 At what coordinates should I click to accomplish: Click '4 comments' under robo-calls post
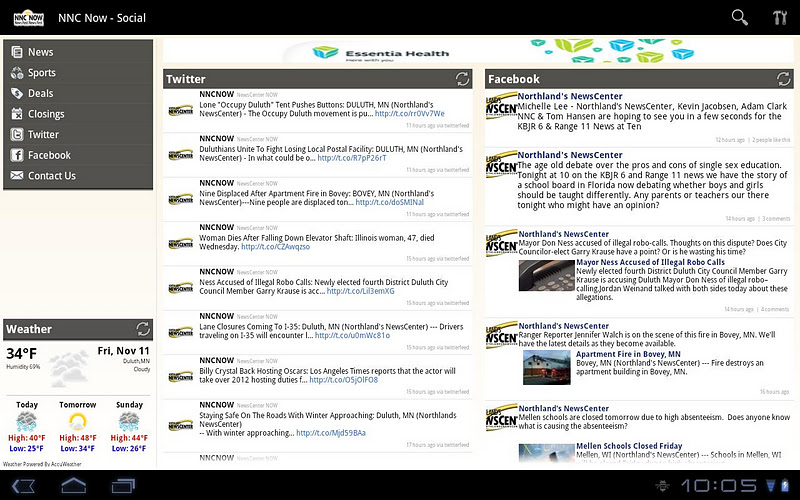(774, 309)
